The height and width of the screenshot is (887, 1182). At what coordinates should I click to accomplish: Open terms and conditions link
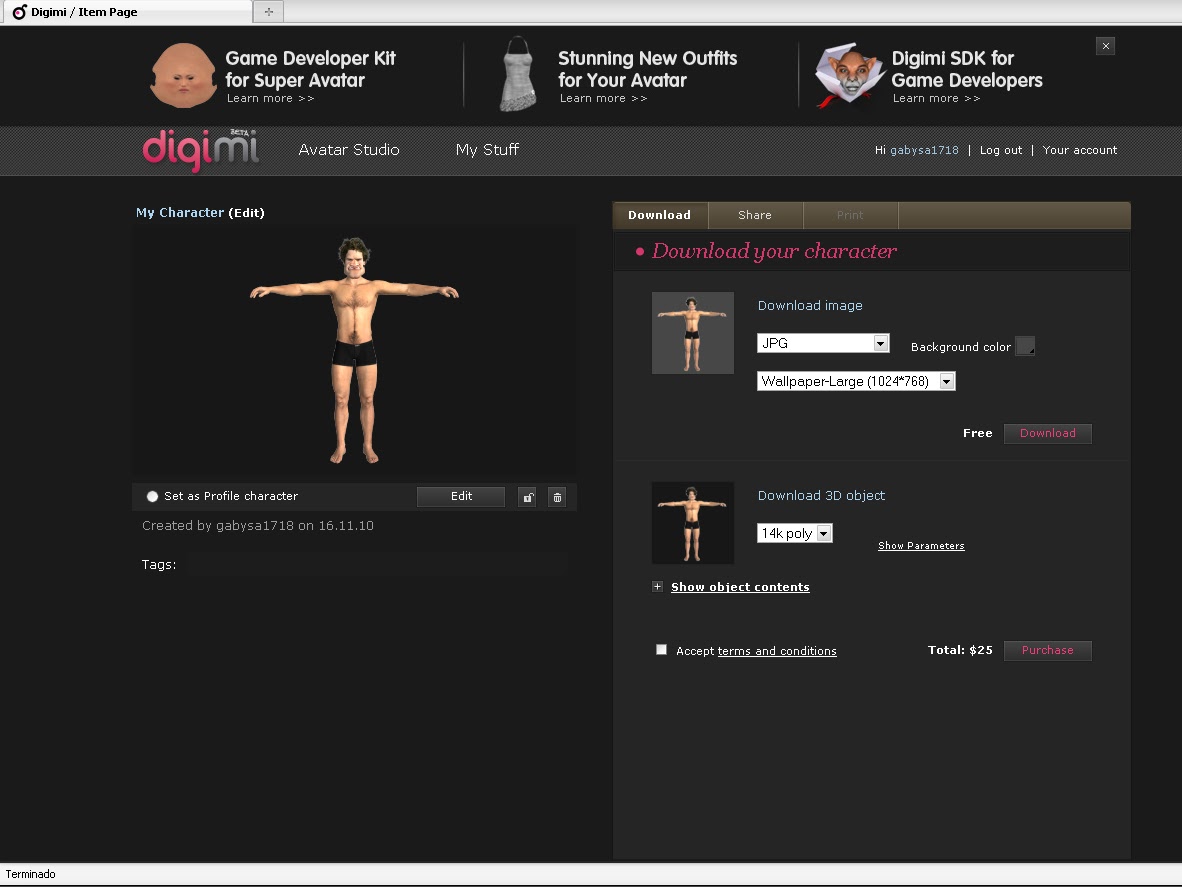click(x=777, y=651)
